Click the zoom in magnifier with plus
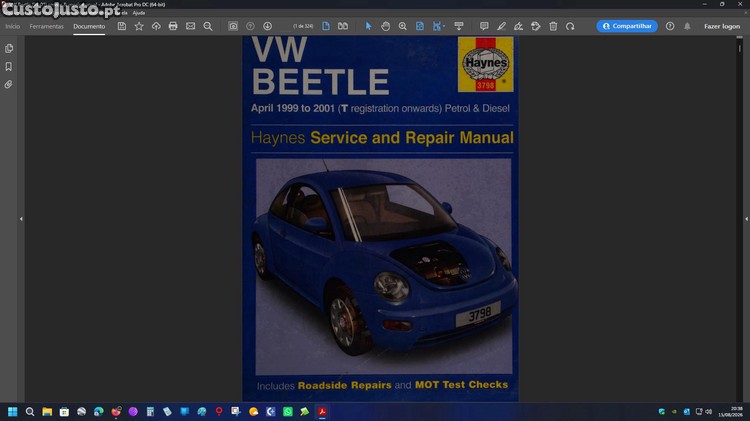 [403, 26]
